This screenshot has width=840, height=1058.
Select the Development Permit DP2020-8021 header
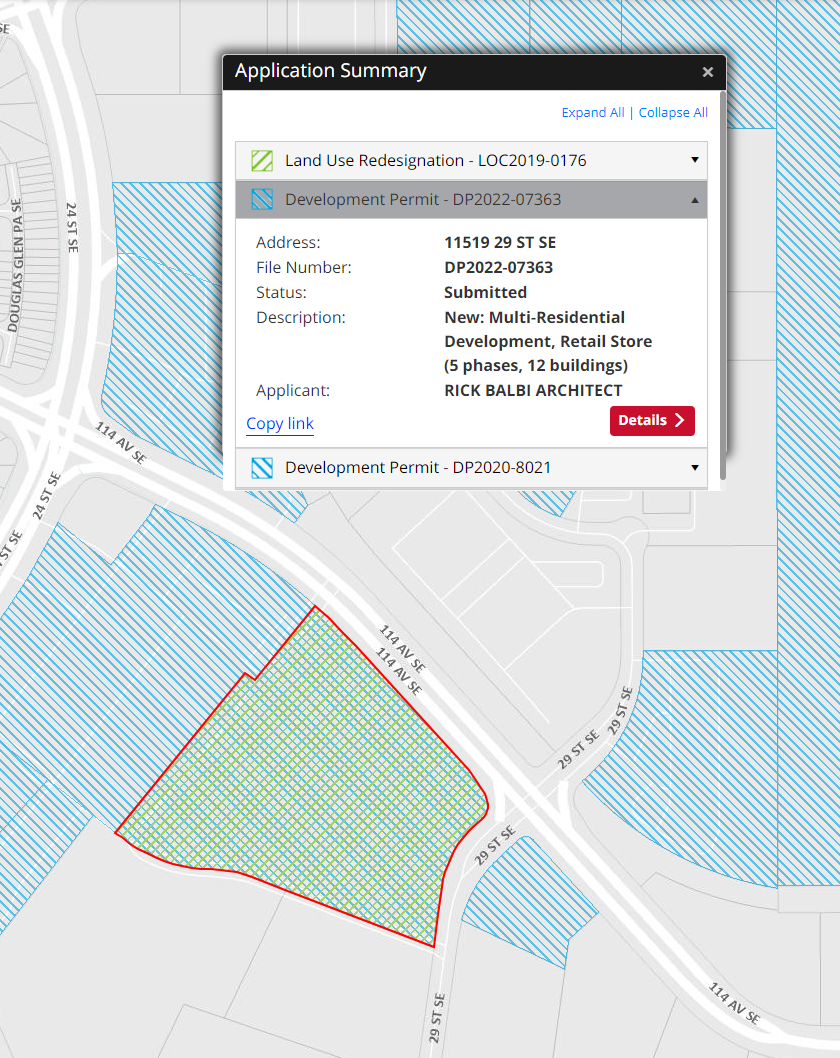(417, 467)
